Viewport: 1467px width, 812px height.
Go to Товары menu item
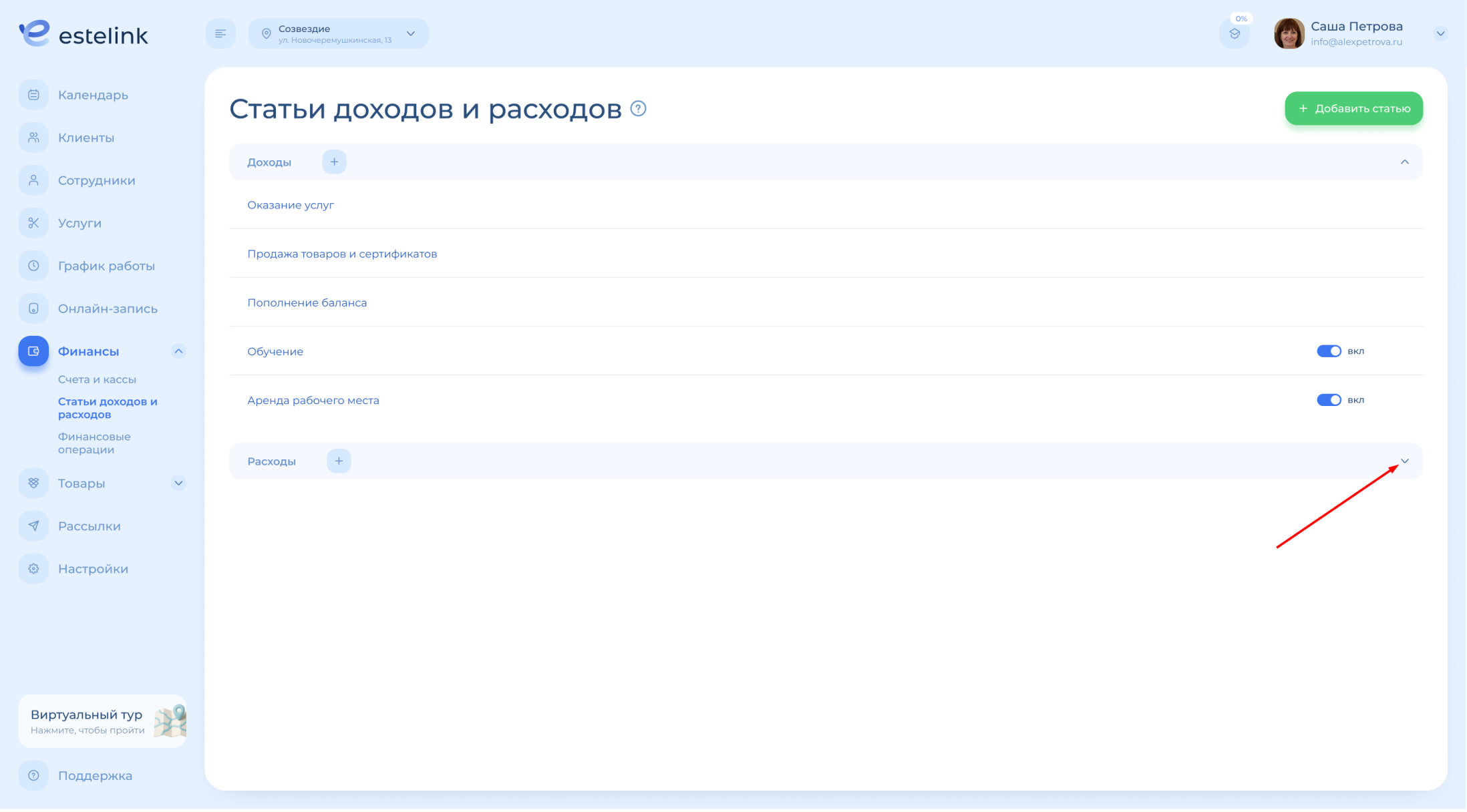[81, 483]
